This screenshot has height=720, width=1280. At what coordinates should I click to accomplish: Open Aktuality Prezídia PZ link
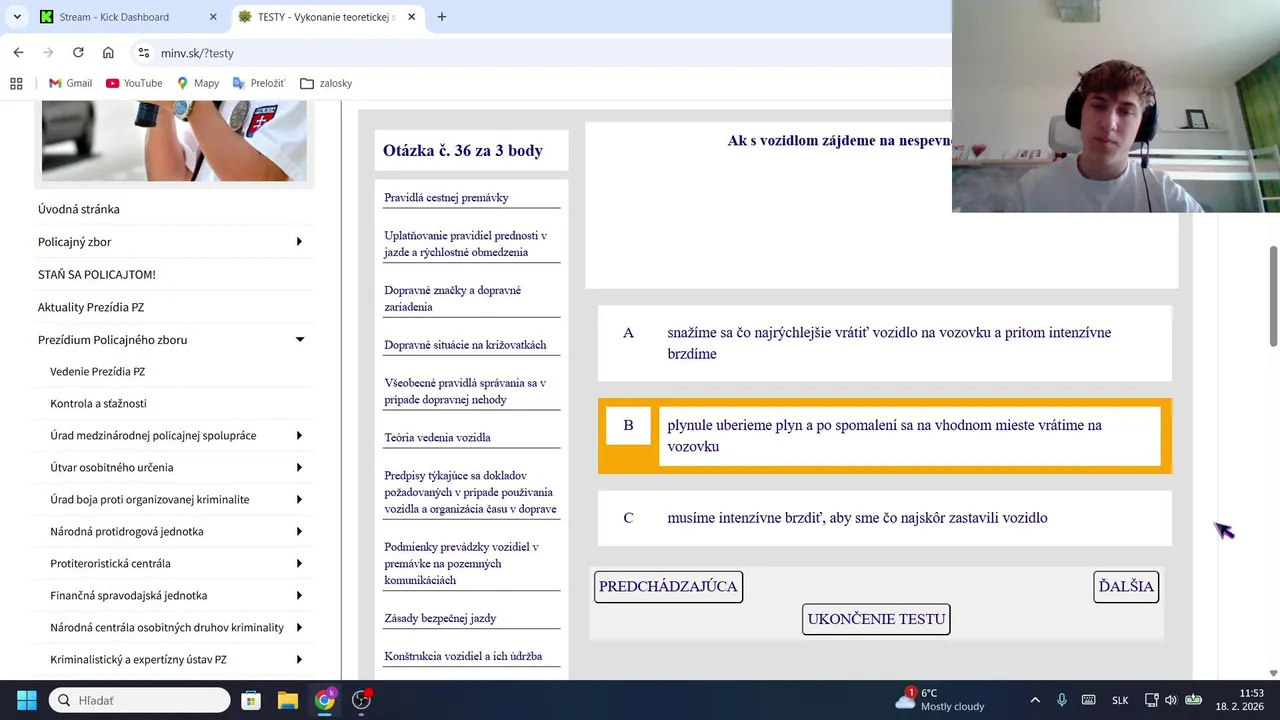click(91, 307)
